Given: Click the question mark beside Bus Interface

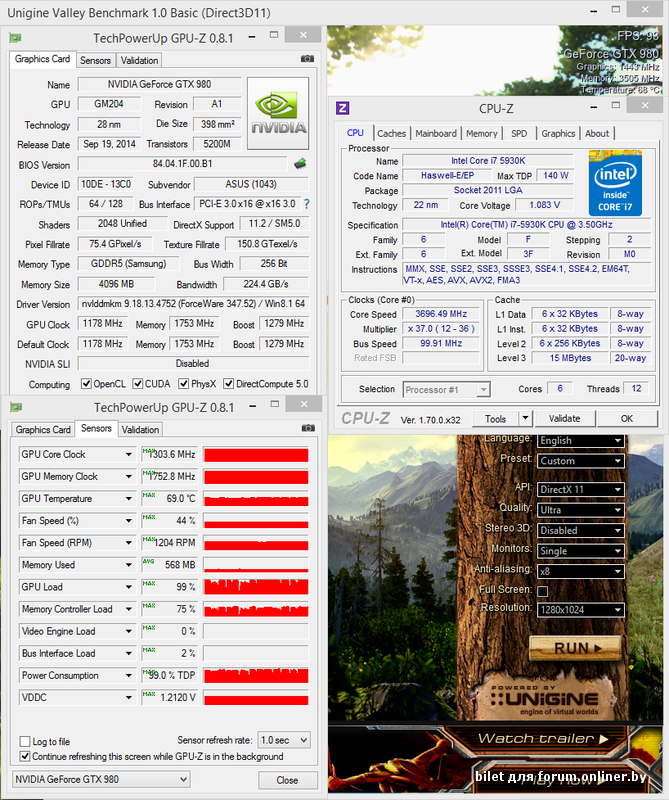Looking at the screenshot, I should click(307, 204).
